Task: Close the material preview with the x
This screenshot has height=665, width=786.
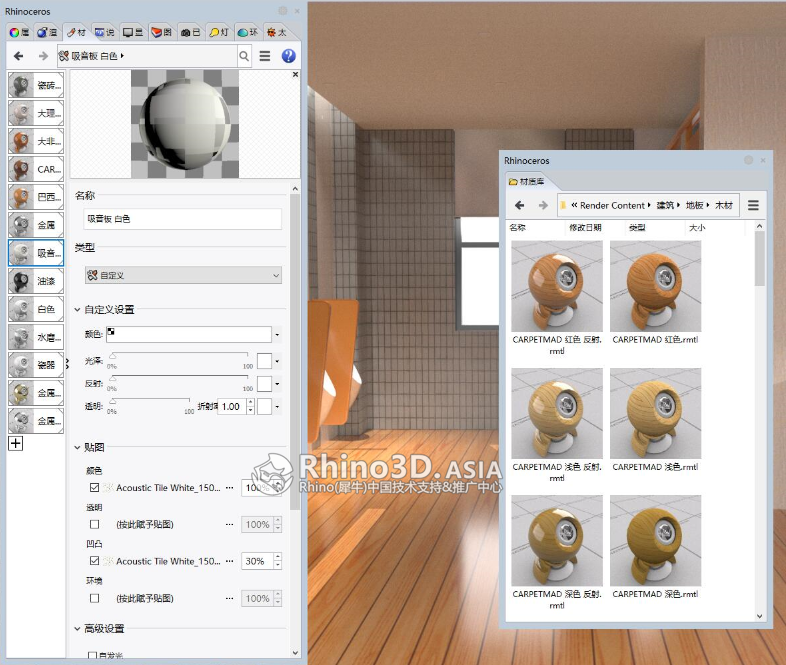Action: (x=295, y=74)
